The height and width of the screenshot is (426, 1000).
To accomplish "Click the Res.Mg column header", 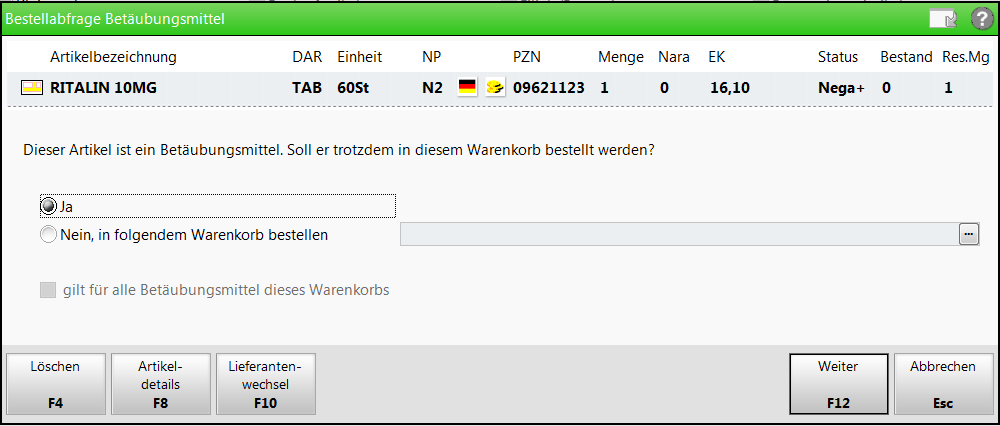I will coord(966,57).
